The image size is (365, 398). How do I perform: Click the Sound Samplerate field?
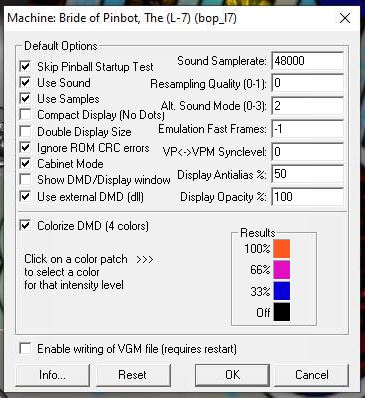308,61
